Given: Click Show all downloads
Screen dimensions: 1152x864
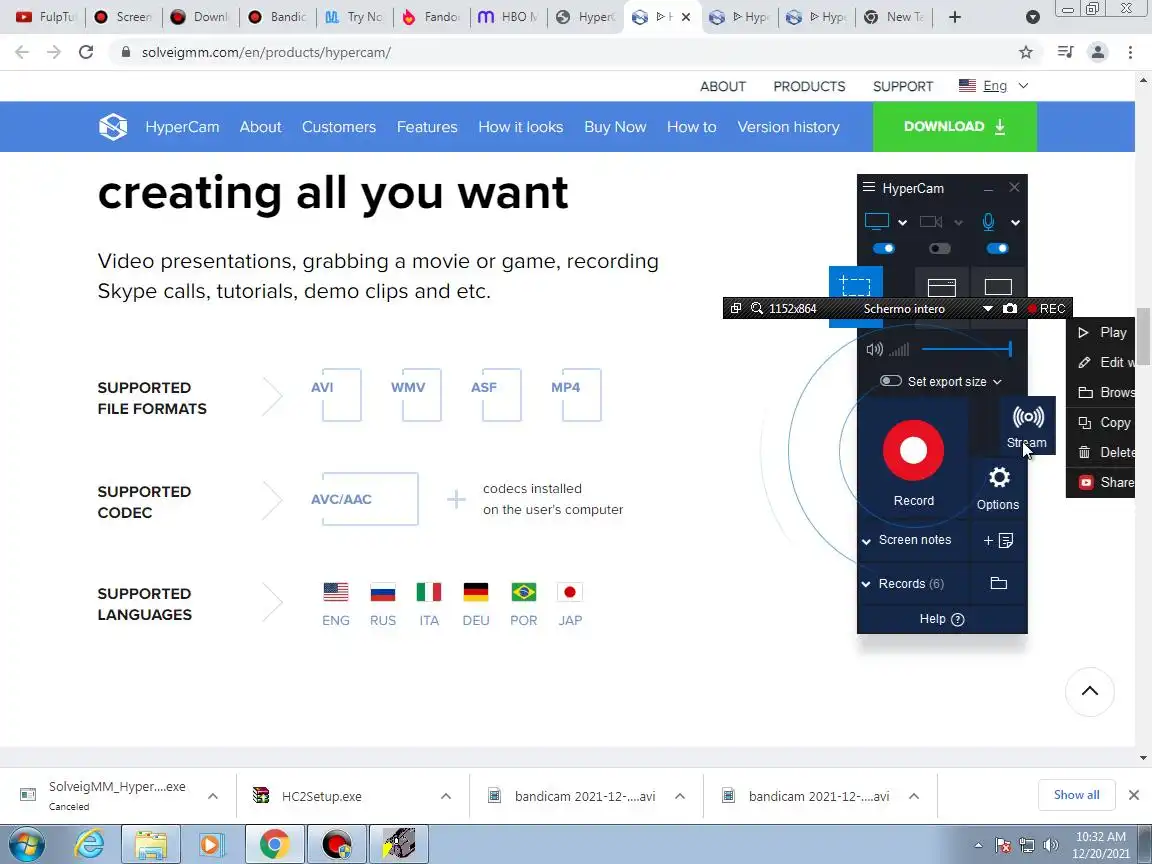Looking at the screenshot, I should (1076, 795).
